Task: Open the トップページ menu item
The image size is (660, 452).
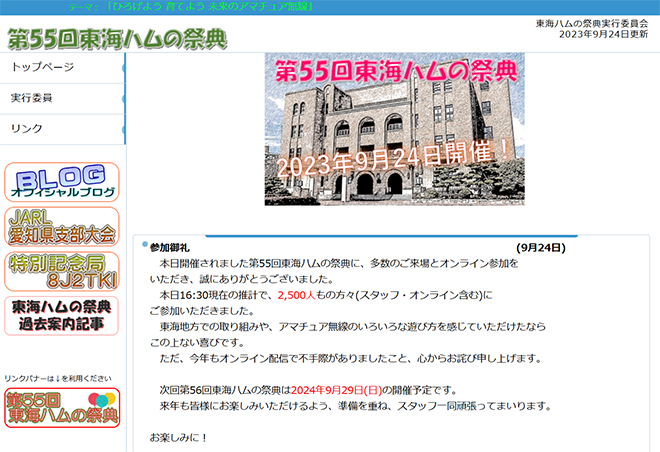Action: [x=63, y=67]
